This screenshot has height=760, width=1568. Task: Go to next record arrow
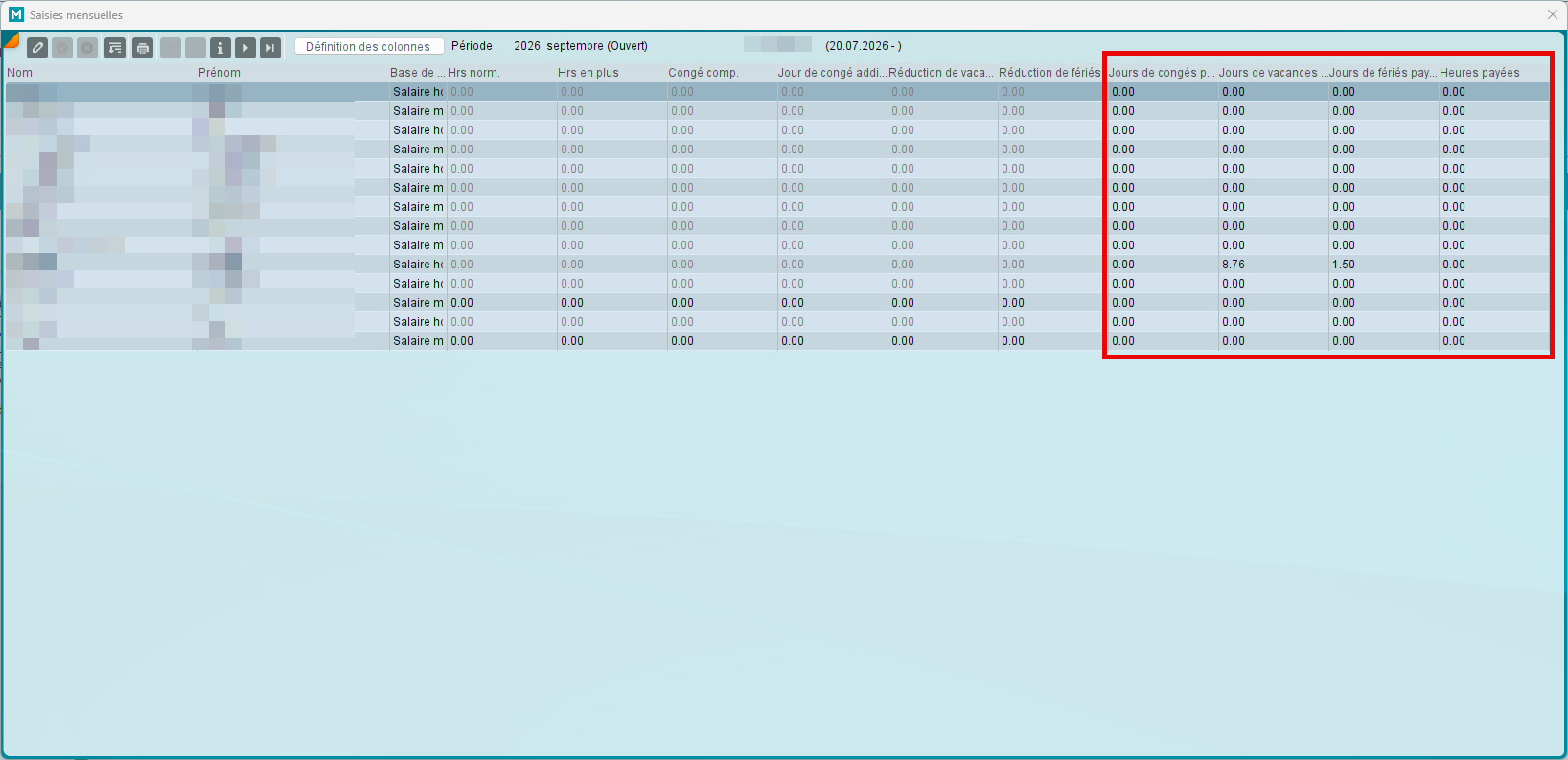pyautogui.click(x=245, y=47)
